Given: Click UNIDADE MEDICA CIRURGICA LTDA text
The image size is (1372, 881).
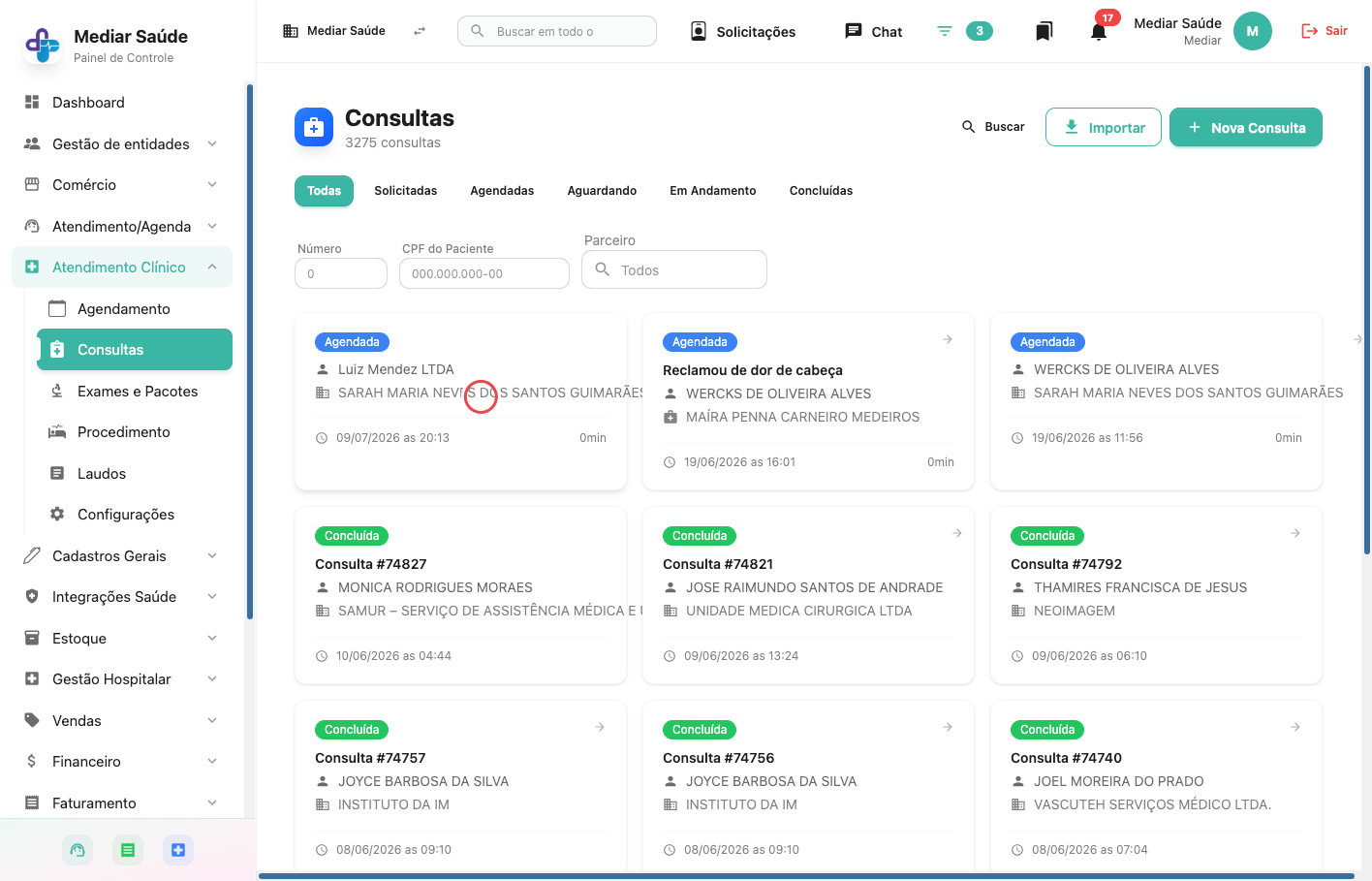Looking at the screenshot, I should click(799, 611).
